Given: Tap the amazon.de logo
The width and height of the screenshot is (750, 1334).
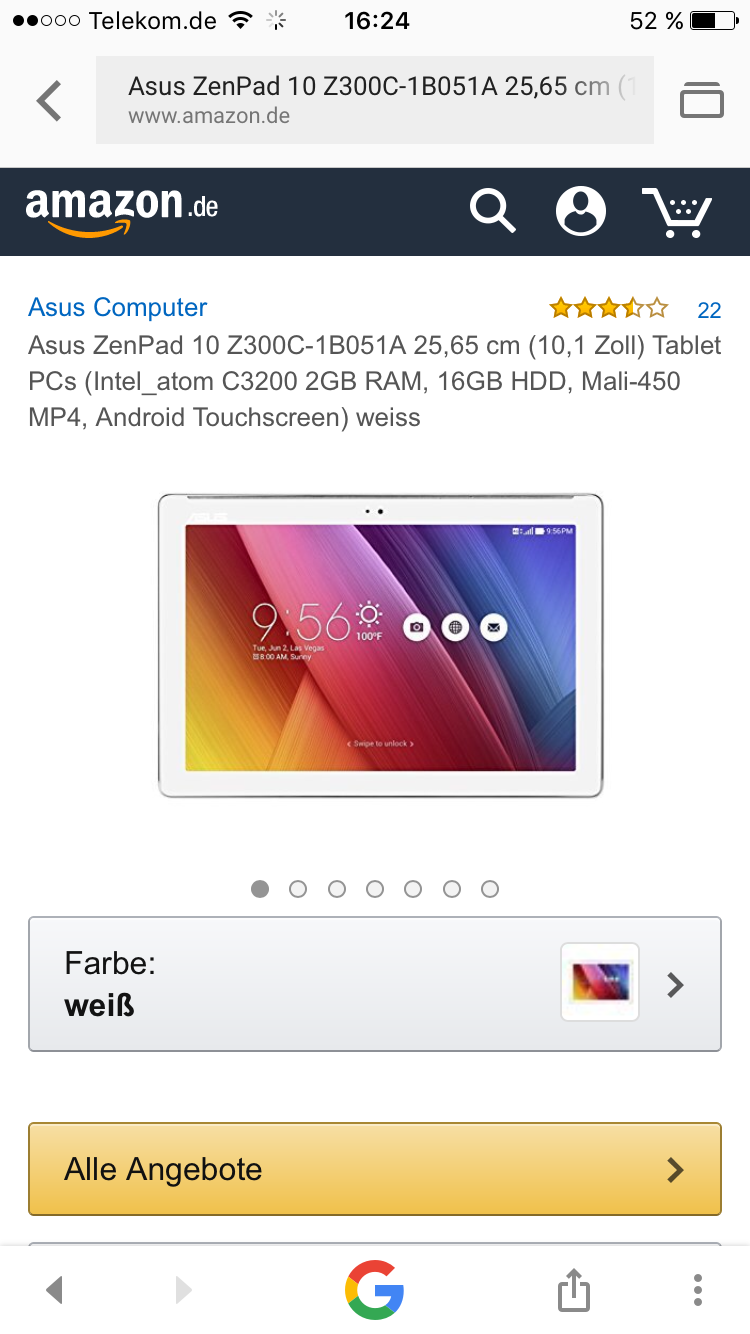Looking at the screenshot, I should tap(122, 211).
